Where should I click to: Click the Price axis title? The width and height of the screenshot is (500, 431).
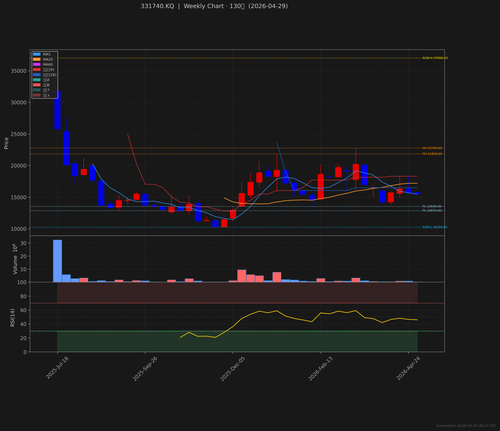6,143
